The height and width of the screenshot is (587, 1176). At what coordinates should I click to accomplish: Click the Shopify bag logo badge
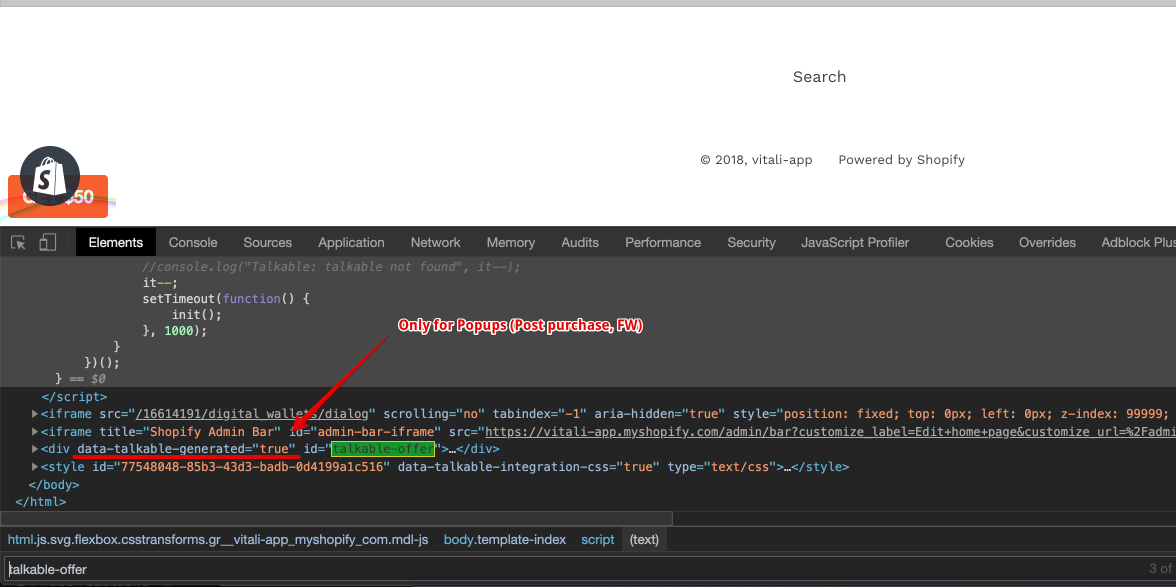[50, 175]
